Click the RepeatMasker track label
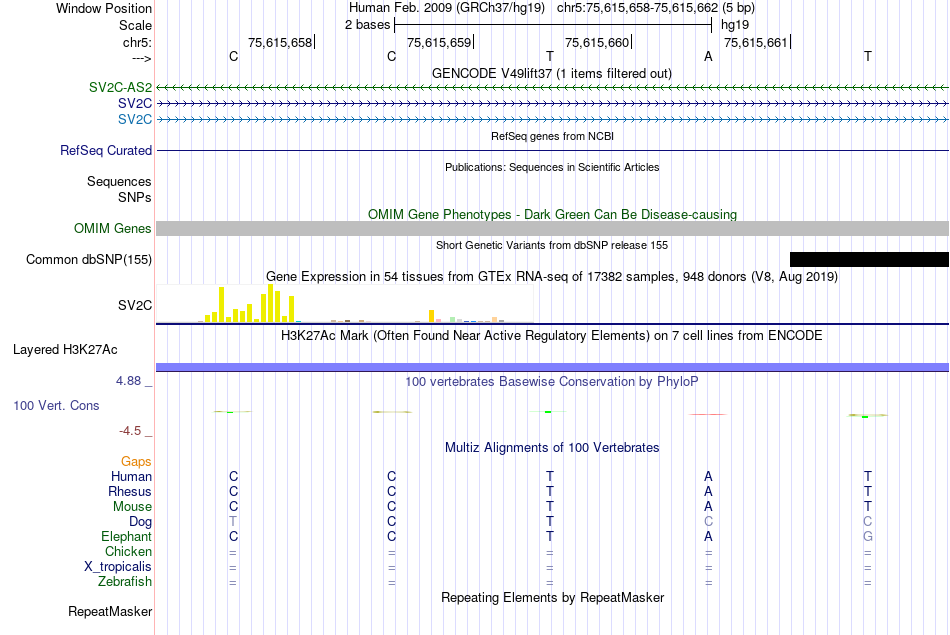 tap(110, 611)
